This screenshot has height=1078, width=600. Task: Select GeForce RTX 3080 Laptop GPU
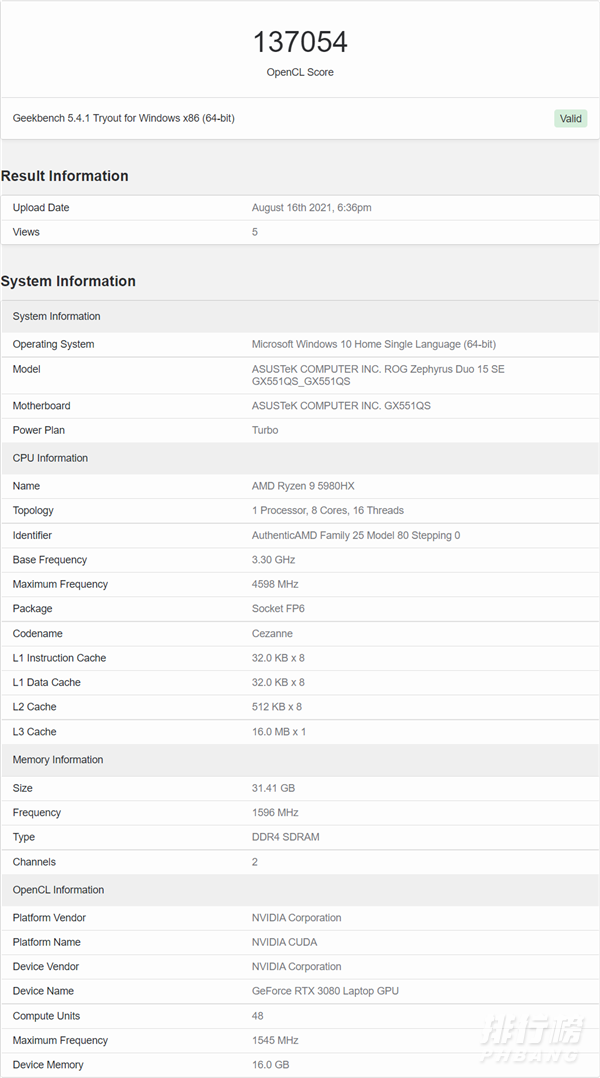tap(325, 991)
